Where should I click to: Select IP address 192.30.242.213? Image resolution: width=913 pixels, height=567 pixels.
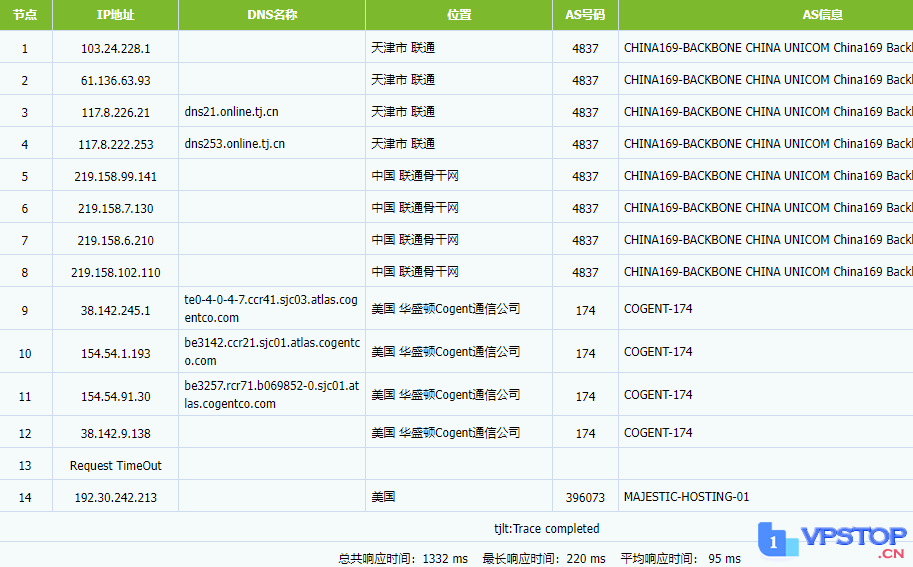115,498
